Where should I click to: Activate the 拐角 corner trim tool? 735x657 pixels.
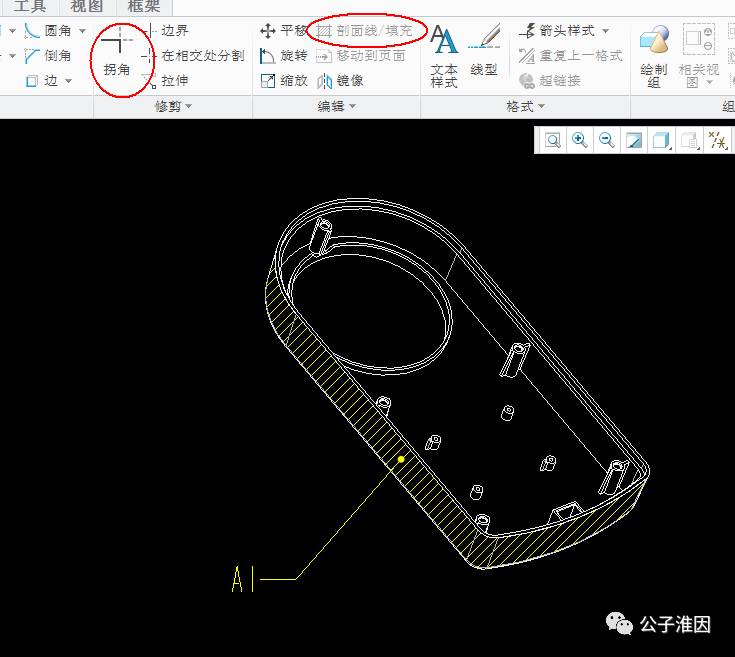(117, 52)
